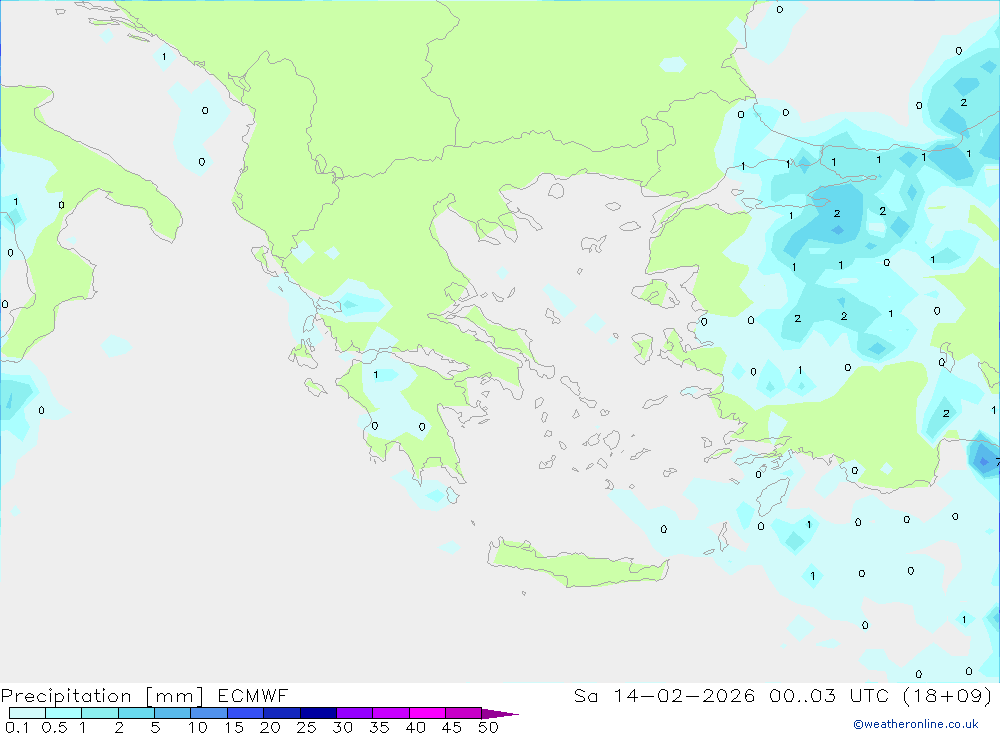Click the '35' legend scale label

pos(379,727)
